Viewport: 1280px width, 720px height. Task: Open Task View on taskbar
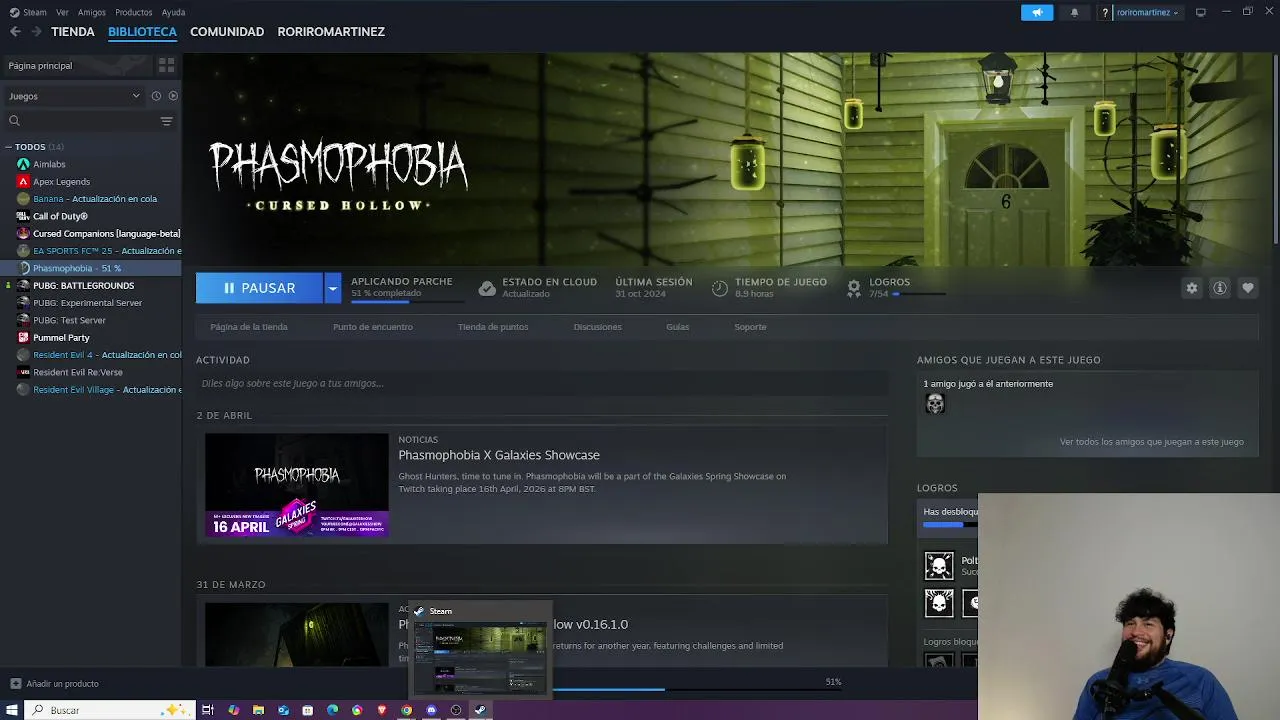click(208, 710)
